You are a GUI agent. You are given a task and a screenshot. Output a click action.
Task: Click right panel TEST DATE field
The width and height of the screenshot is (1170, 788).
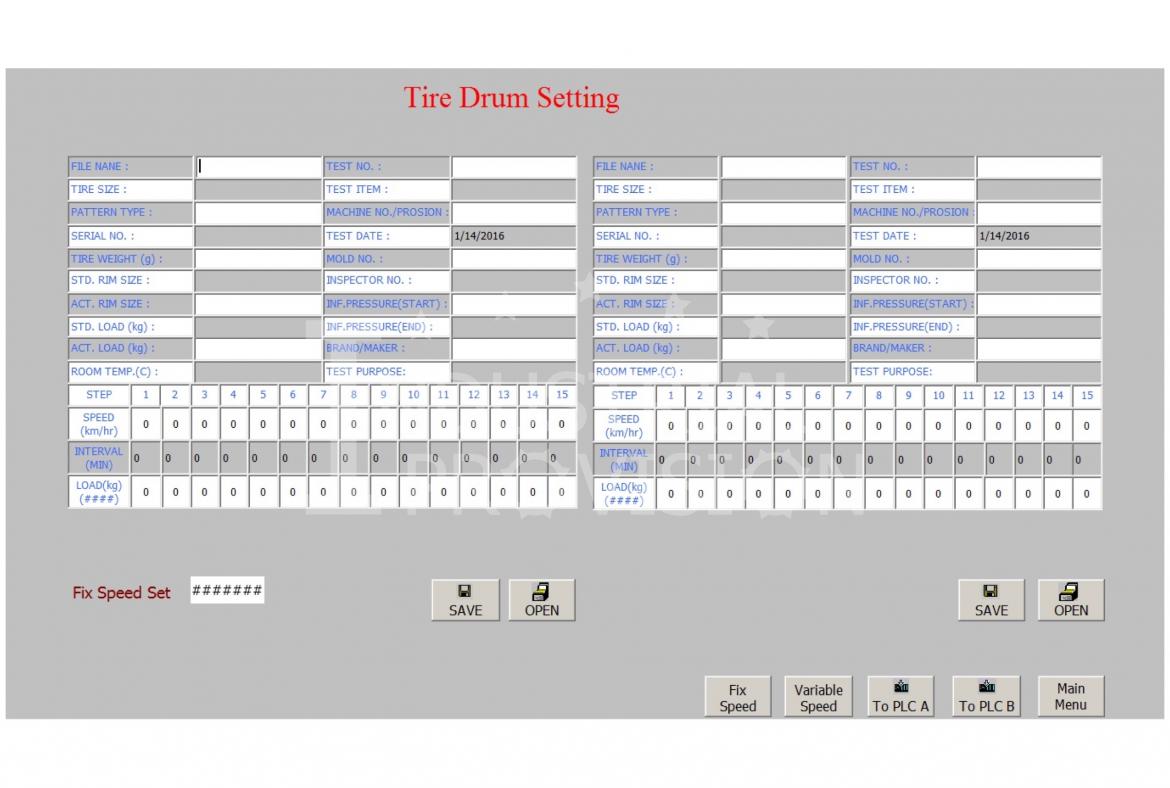pos(1038,237)
